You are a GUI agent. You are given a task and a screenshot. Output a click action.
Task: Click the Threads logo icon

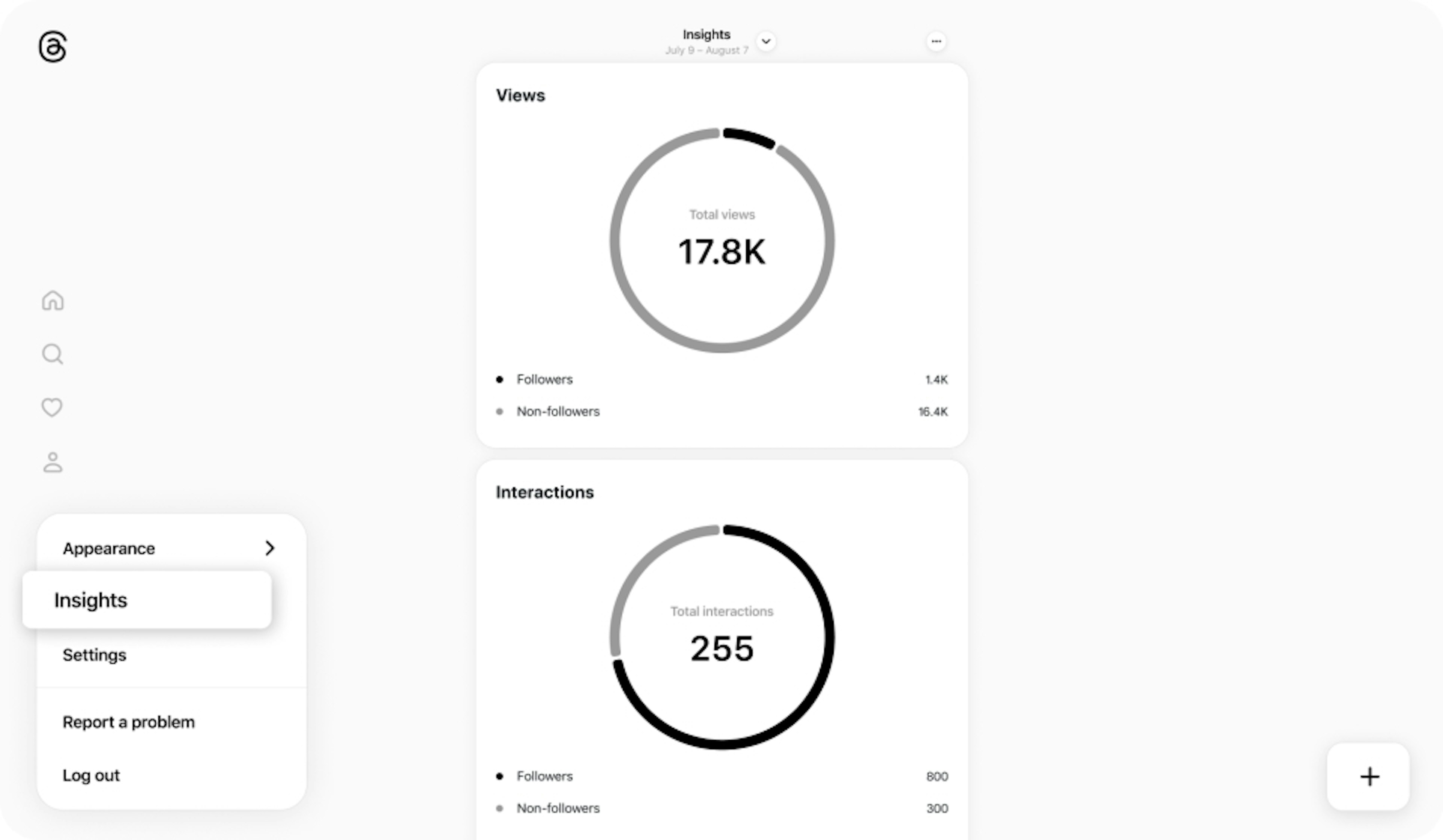coord(52,47)
